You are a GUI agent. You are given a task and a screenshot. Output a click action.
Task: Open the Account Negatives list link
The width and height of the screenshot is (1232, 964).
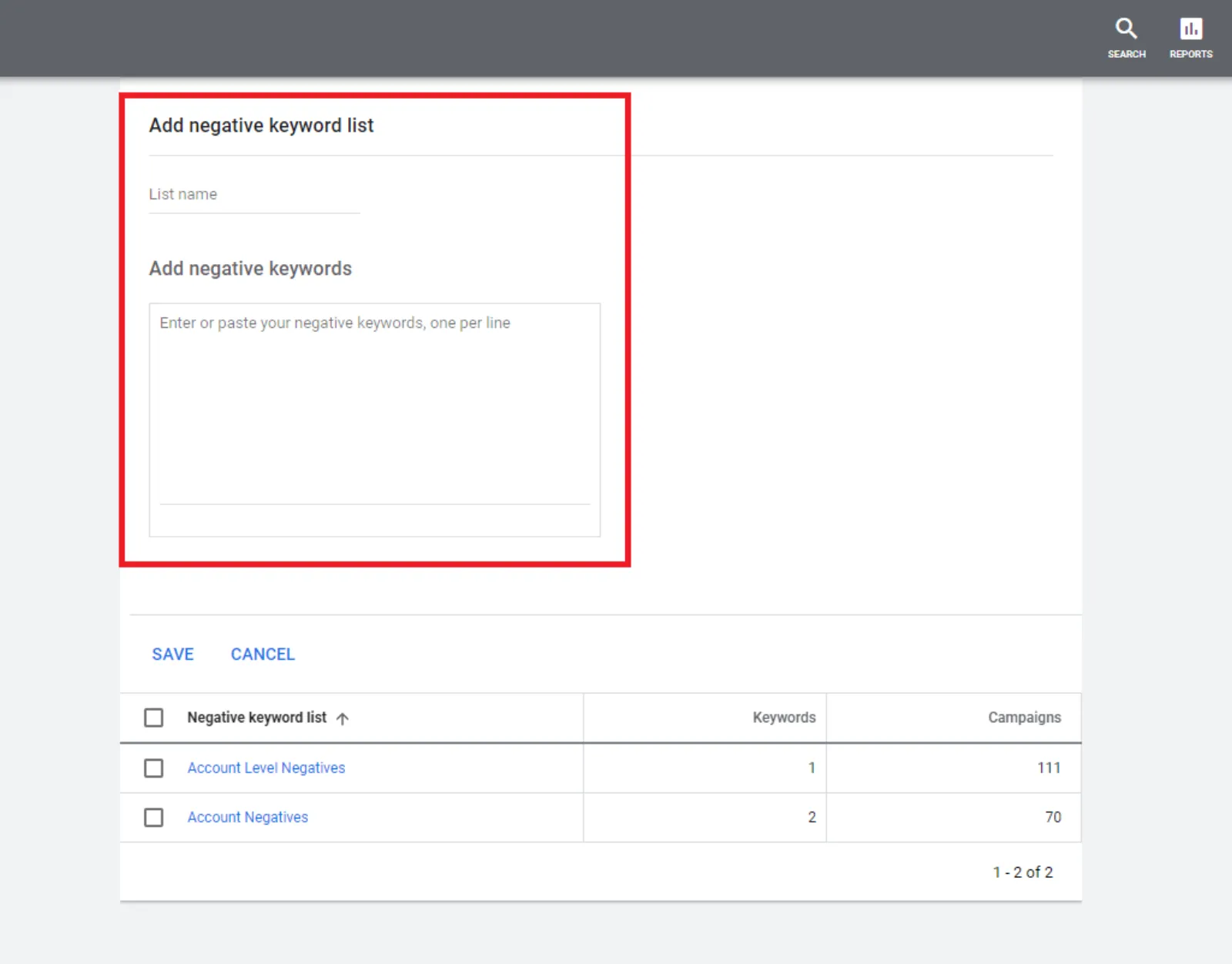[x=248, y=817]
